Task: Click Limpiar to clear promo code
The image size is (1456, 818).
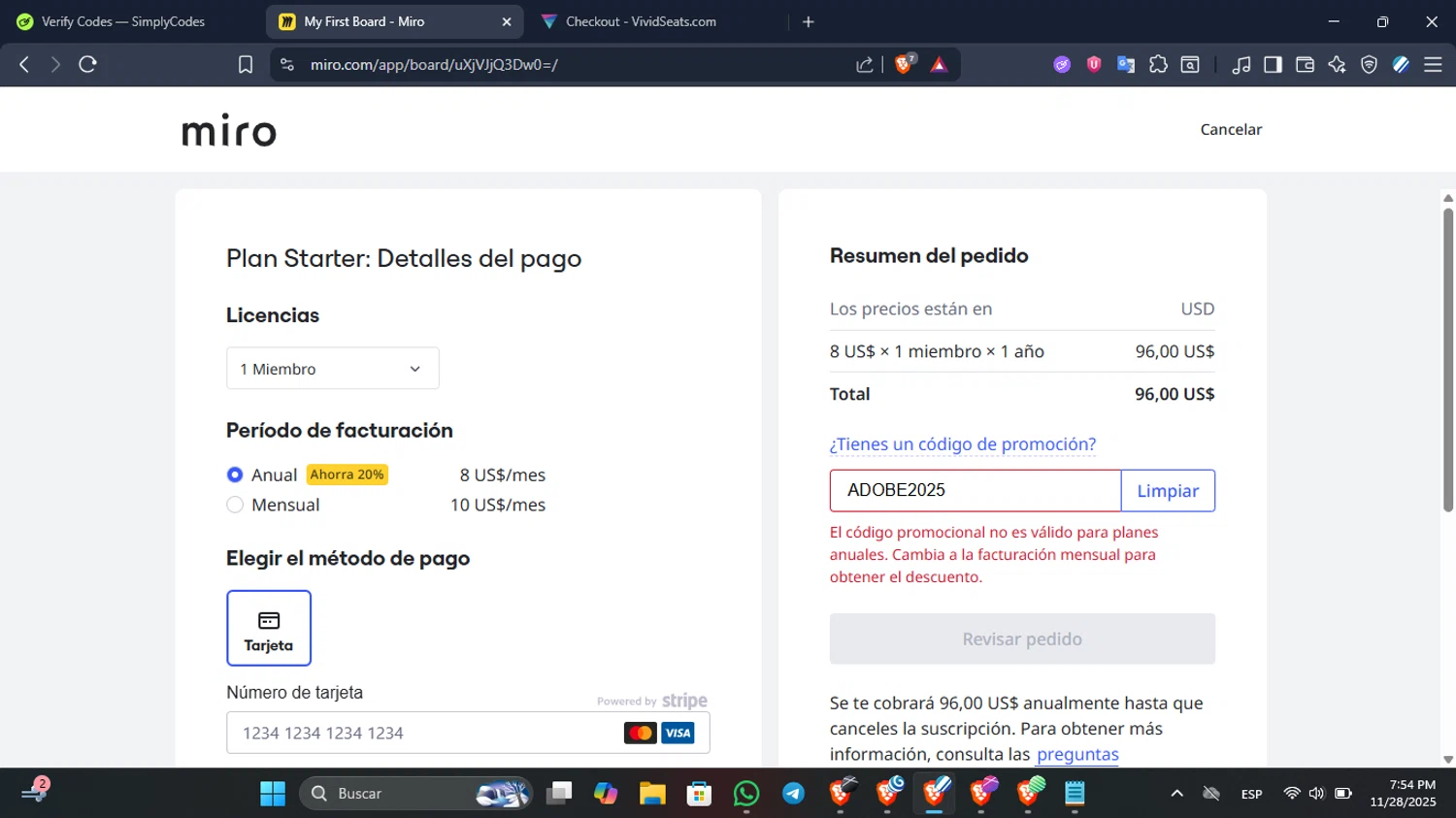Action: 1168,491
